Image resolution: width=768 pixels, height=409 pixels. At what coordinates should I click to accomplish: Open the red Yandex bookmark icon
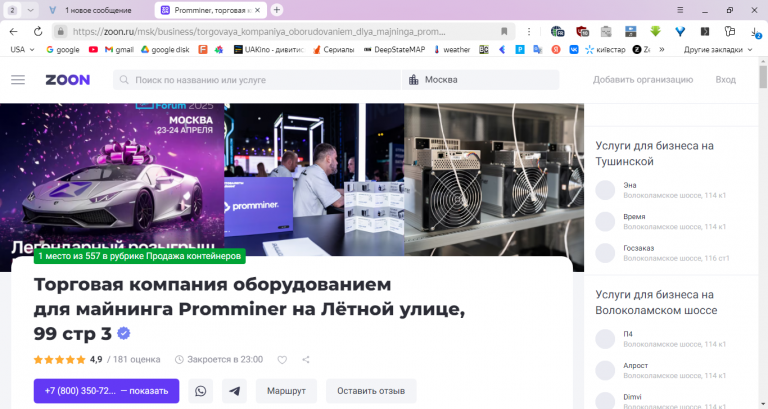pos(556,49)
